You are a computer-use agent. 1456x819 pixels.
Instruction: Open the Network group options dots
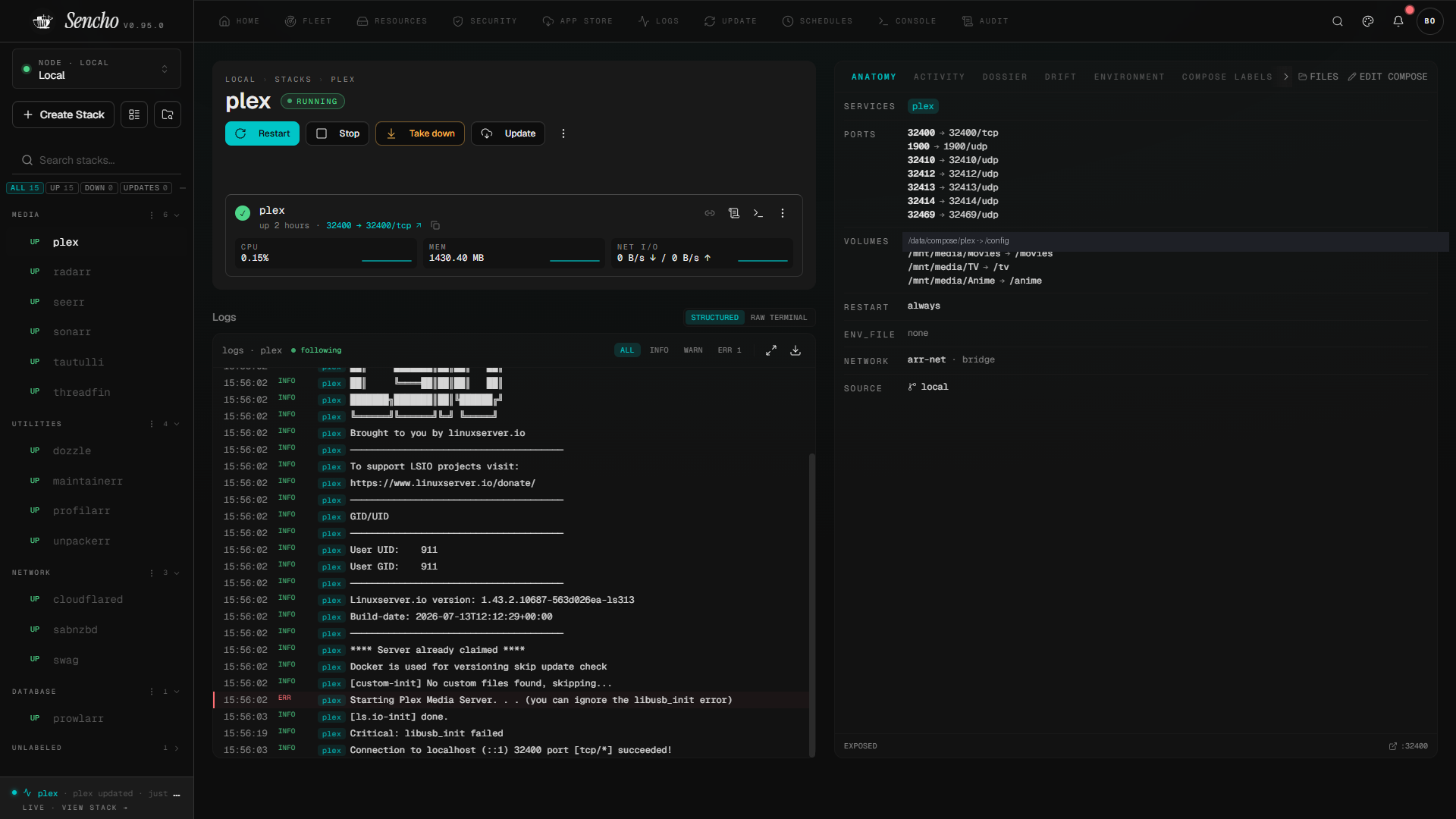(x=152, y=573)
